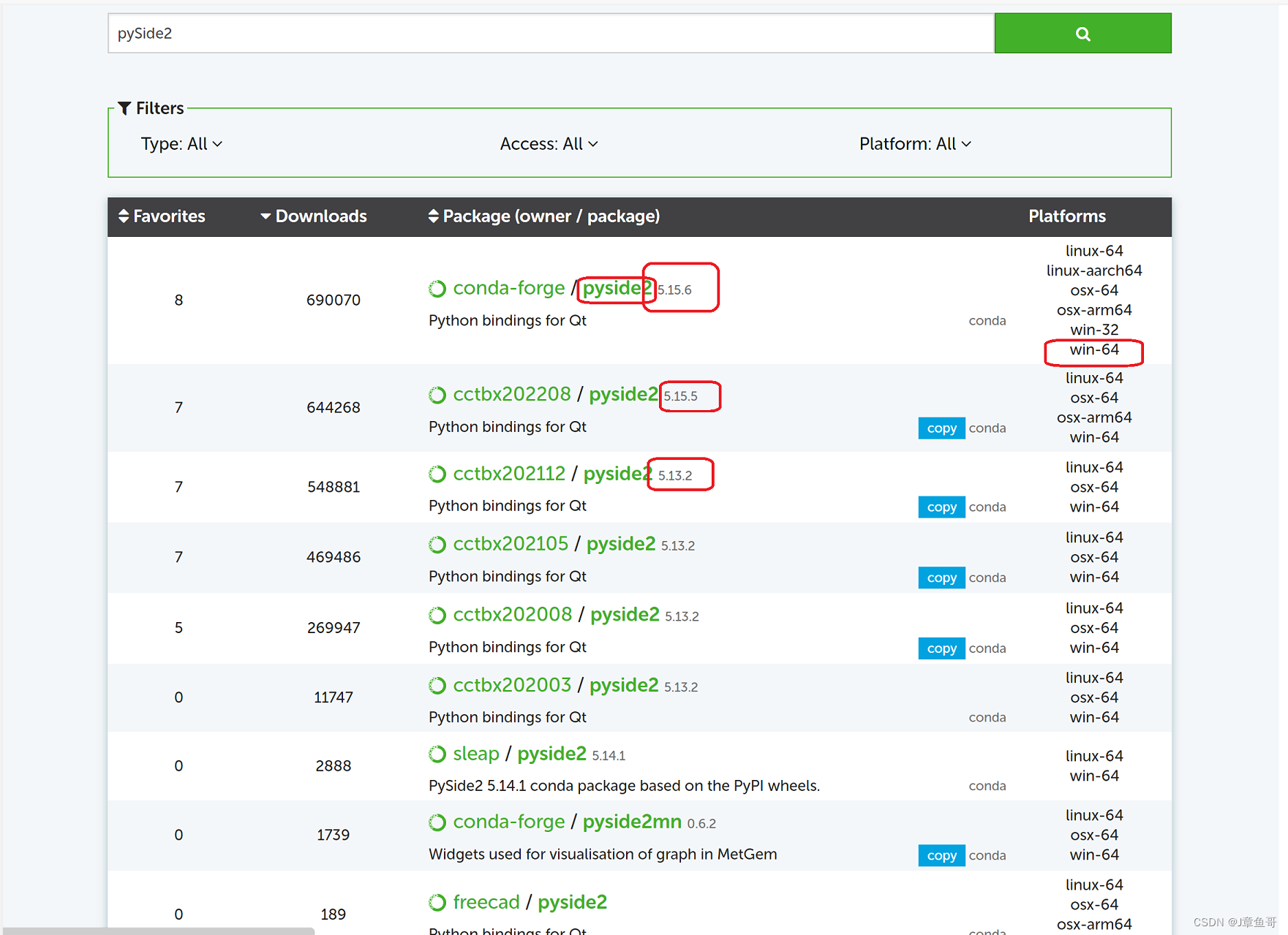The image size is (1288, 935).
Task: Click copy button in pyside2mn row
Action: coord(941,855)
